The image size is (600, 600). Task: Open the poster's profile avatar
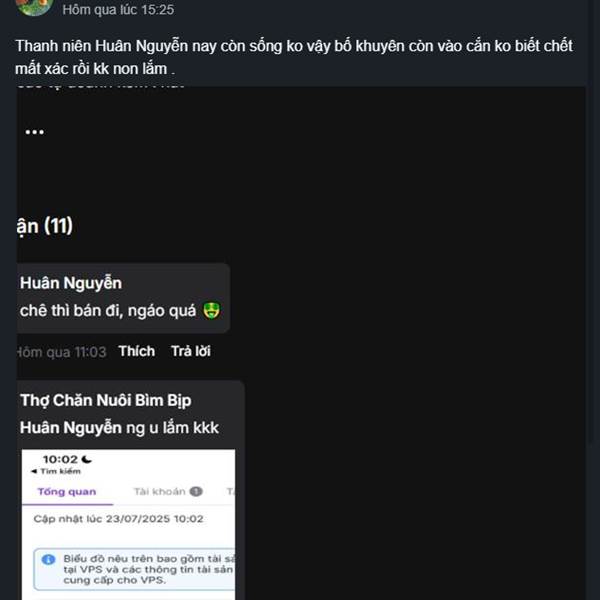tap(34, 8)
